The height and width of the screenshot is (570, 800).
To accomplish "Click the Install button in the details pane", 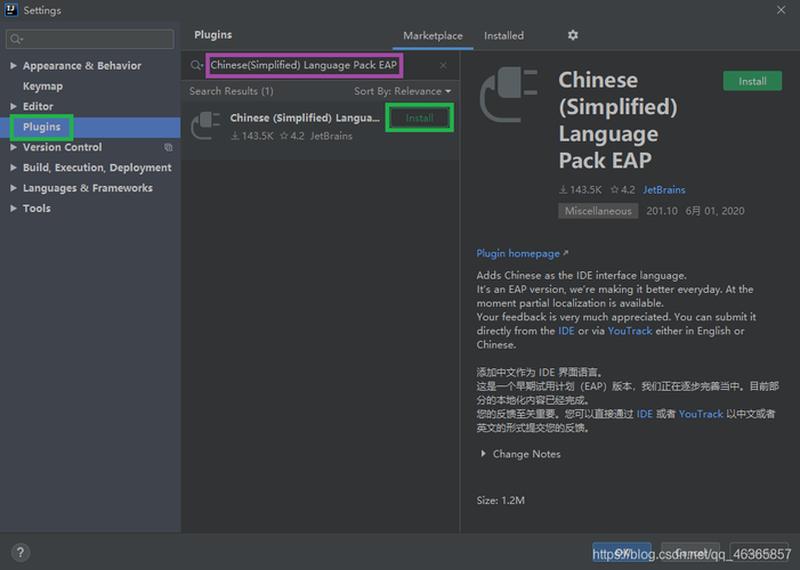I will 752,81.
